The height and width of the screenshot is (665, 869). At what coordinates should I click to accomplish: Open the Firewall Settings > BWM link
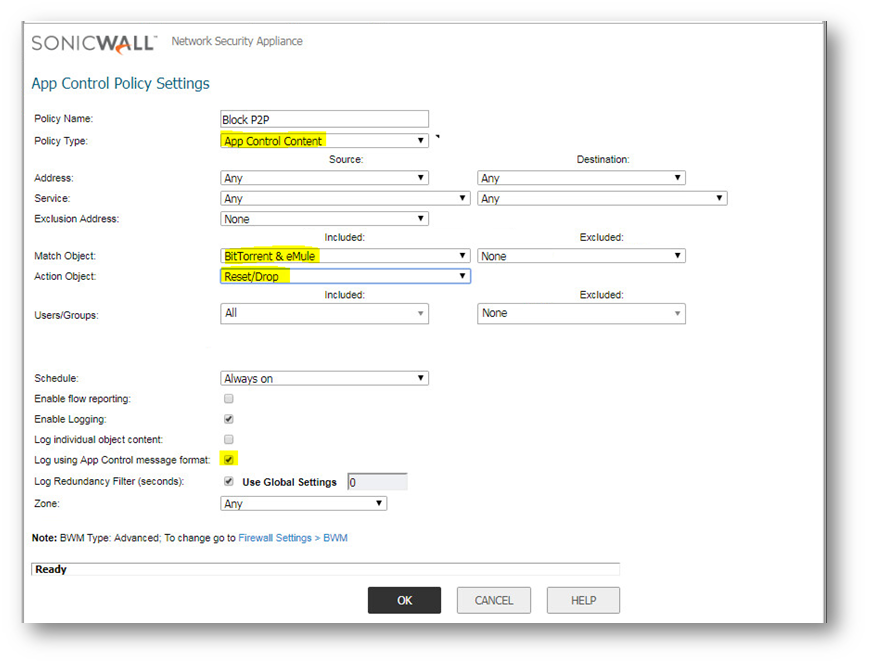click(x=293, y=538)
